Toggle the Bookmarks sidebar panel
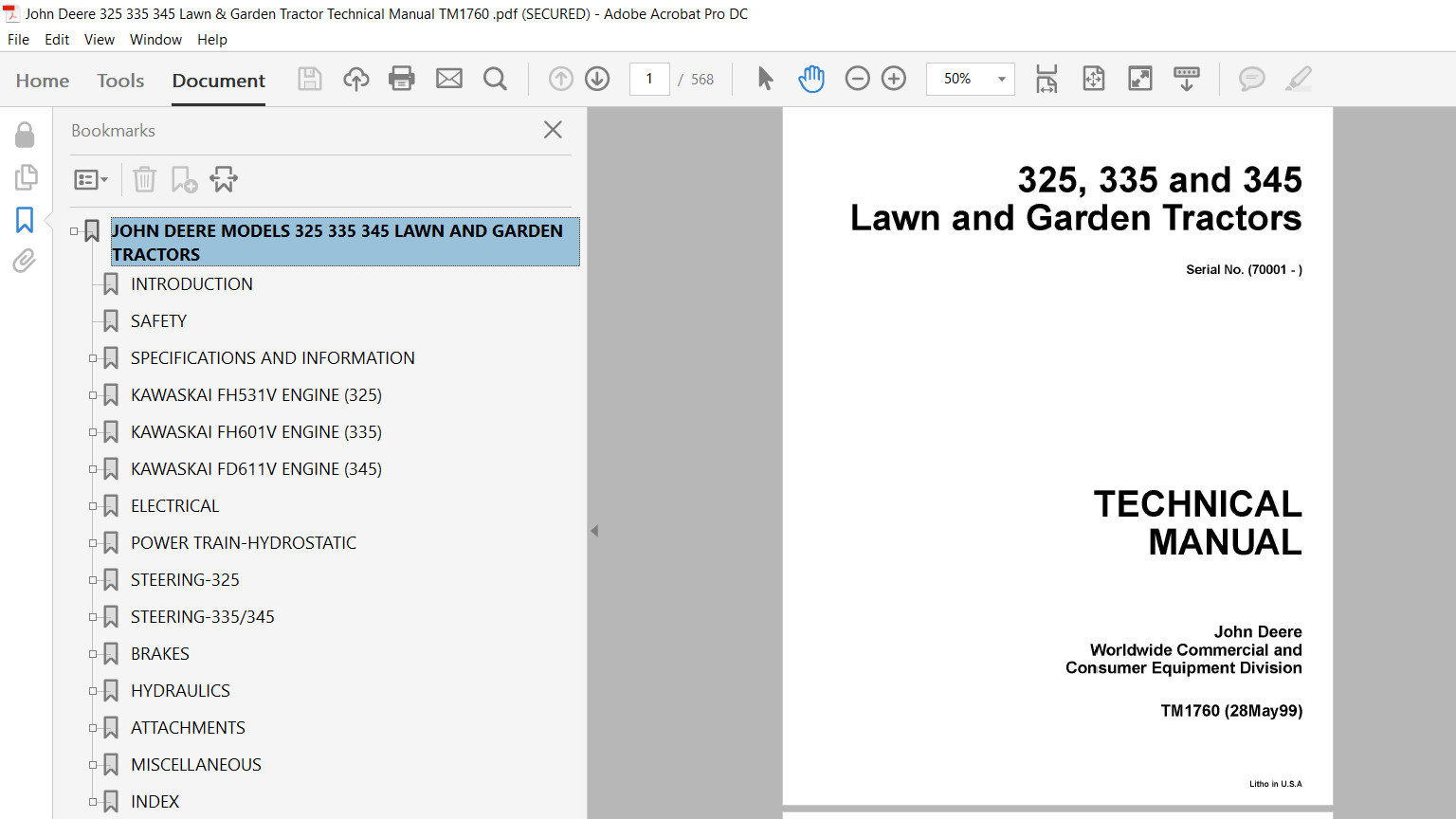 (x=25, y=220)
